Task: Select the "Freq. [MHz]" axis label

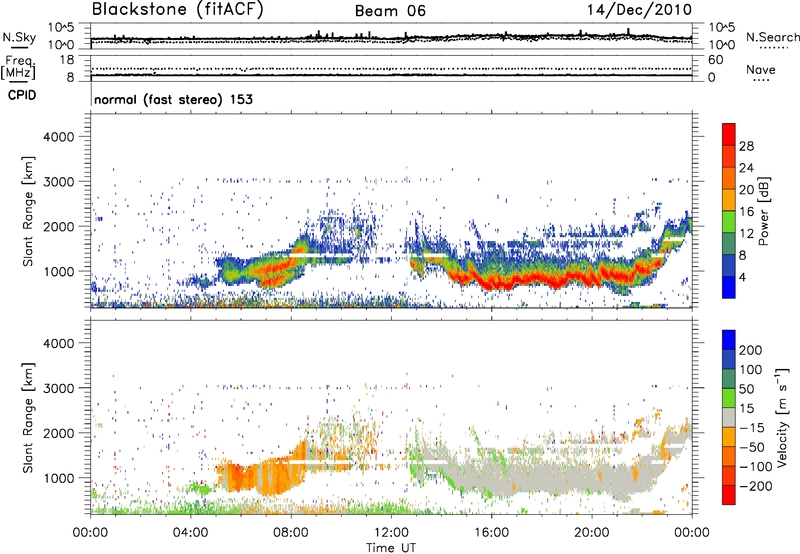Action: click(x=18, y=68)
